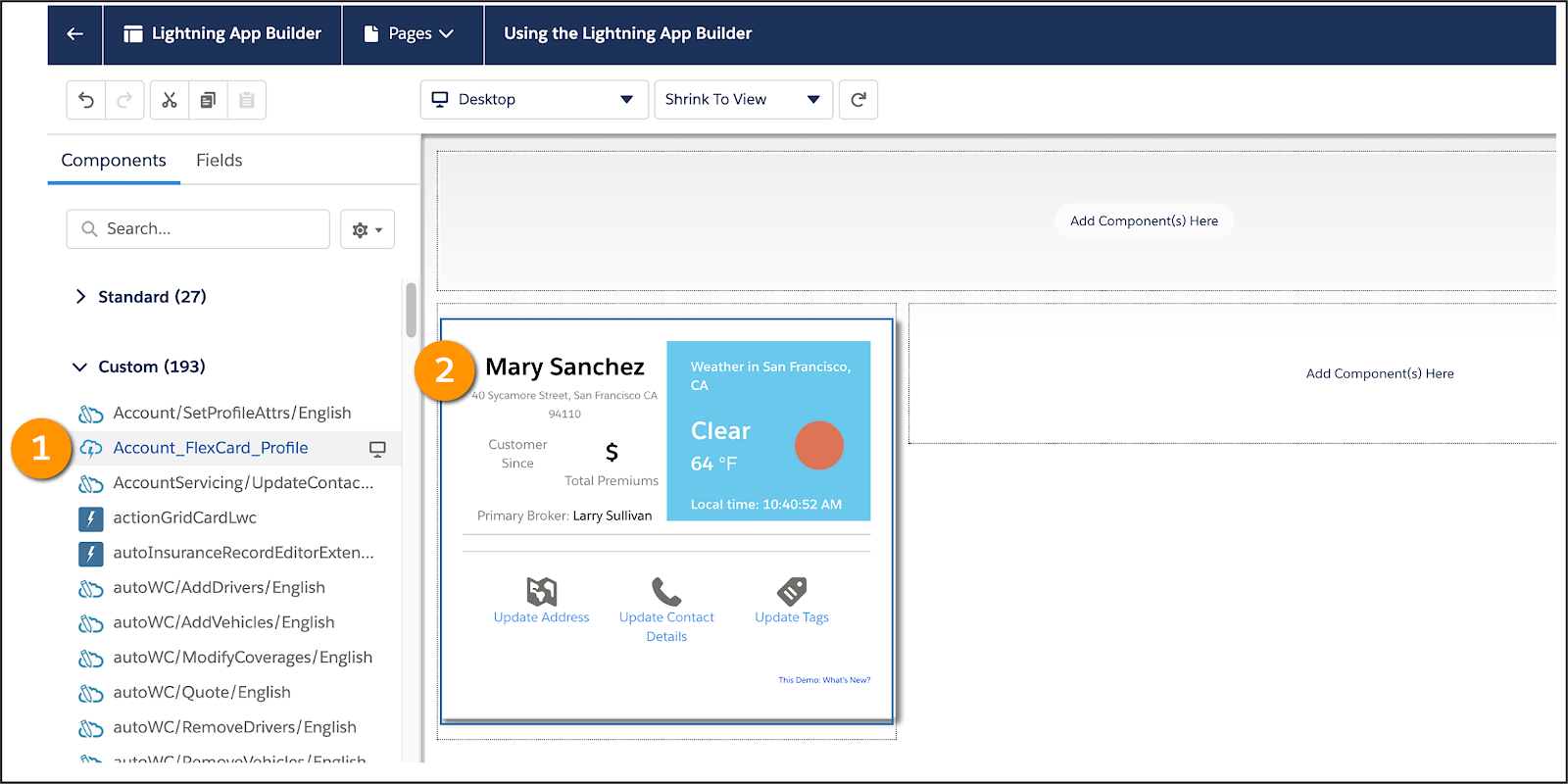The width and height of the screenshot is (1568, 784).
Task: Click the search magnifier icon
Action: 89,228
